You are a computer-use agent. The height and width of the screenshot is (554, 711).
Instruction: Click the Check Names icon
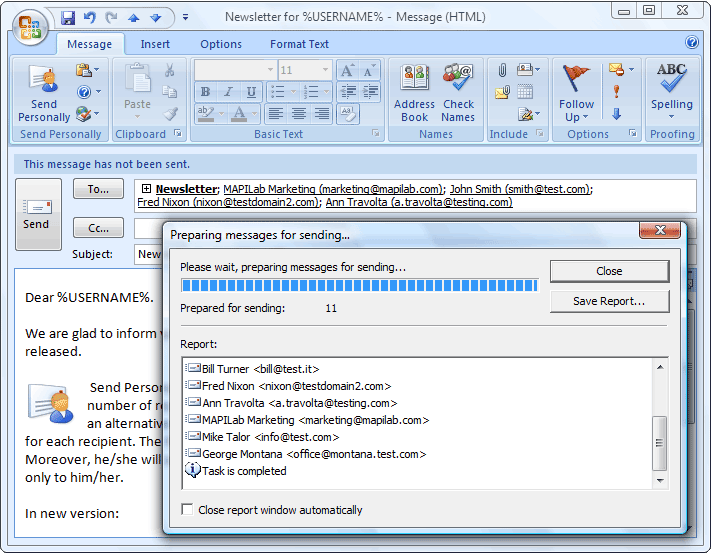click(x=458, y=93)
